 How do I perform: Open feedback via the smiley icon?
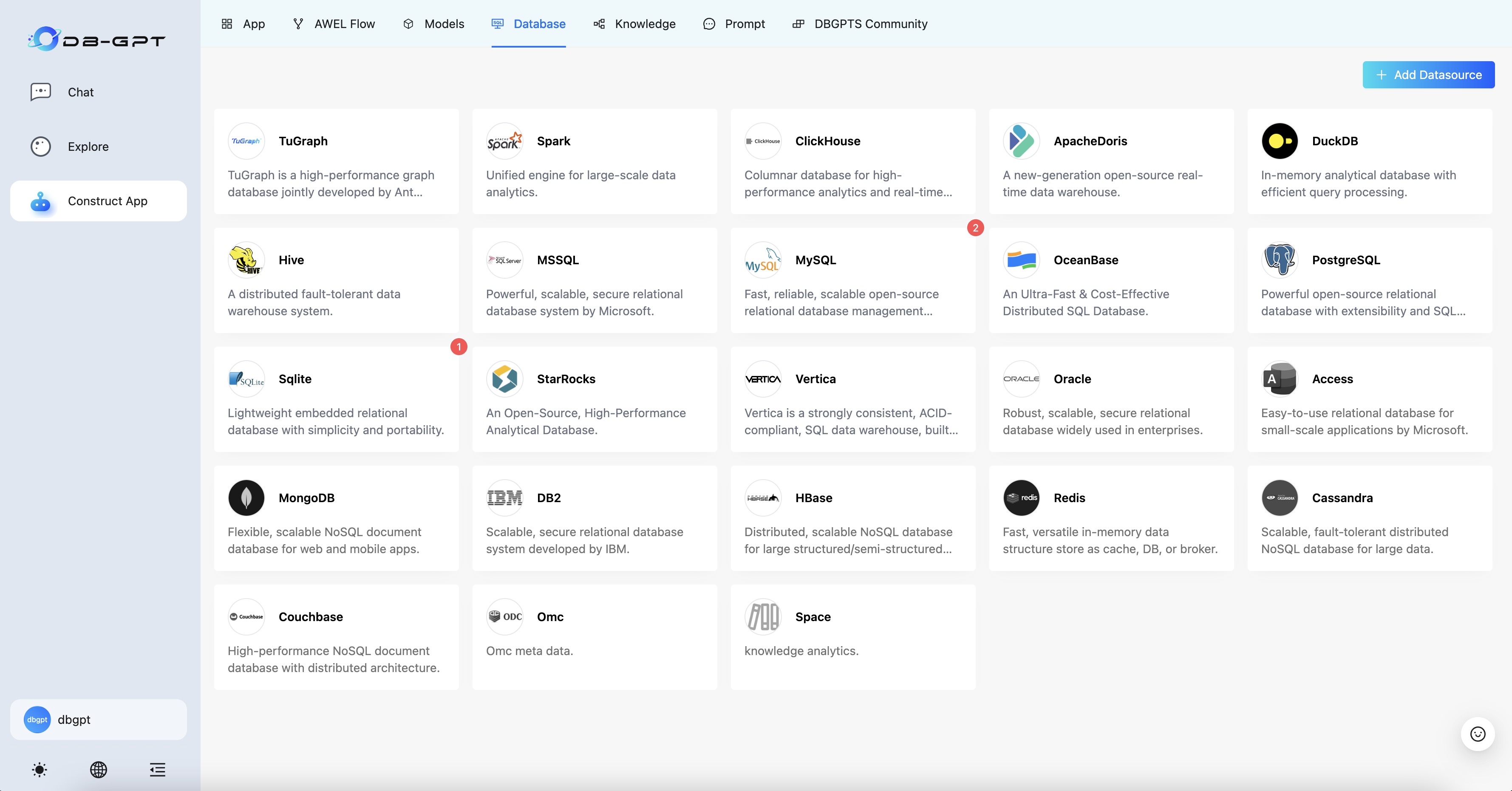click(1478, 734)
